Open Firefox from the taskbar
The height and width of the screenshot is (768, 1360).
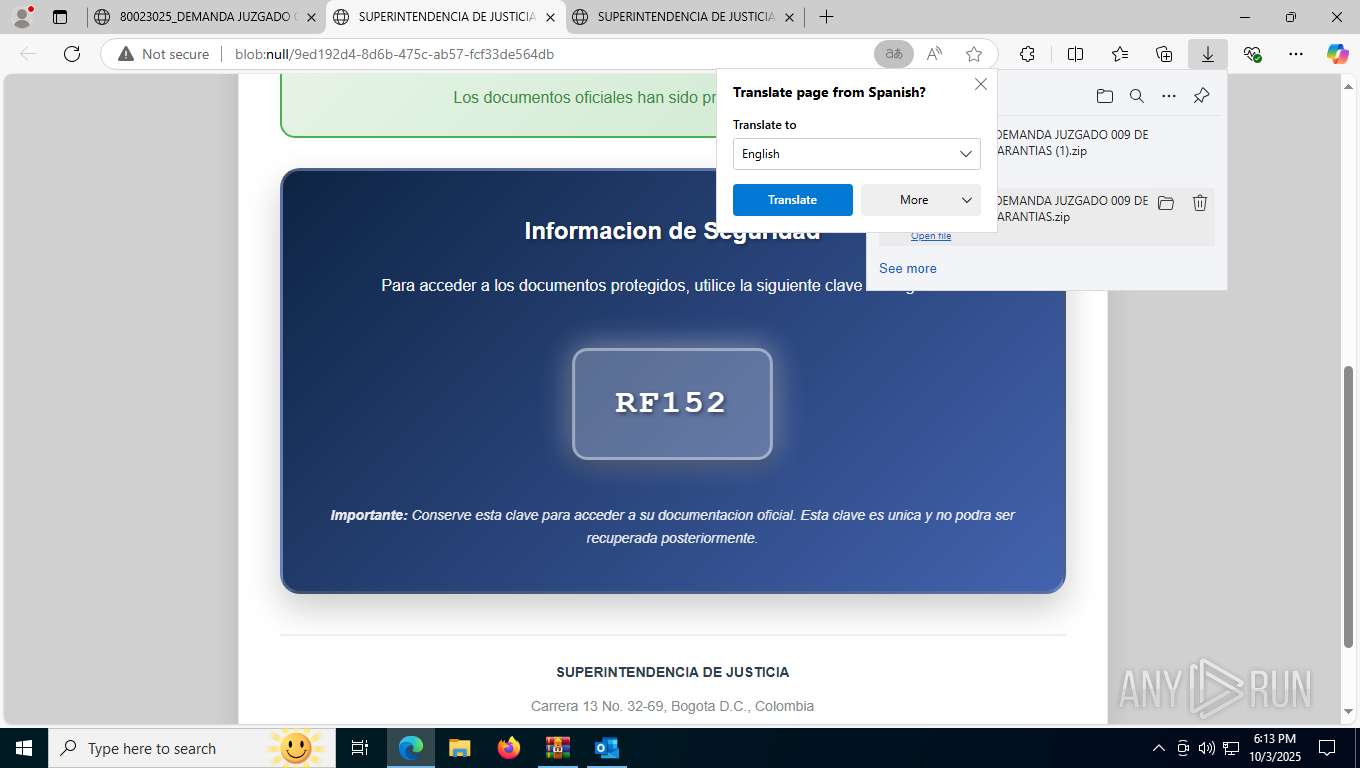click(x=509, y=748)
